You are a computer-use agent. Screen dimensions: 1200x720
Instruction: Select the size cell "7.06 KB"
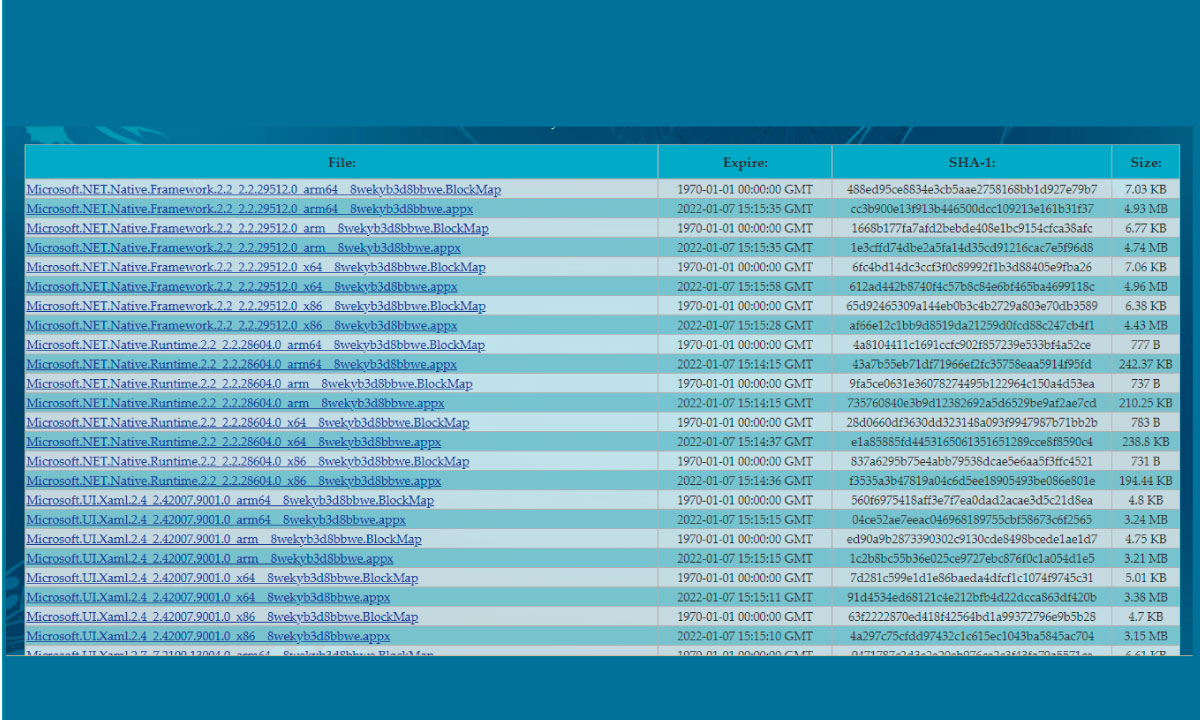[1146, 267]
